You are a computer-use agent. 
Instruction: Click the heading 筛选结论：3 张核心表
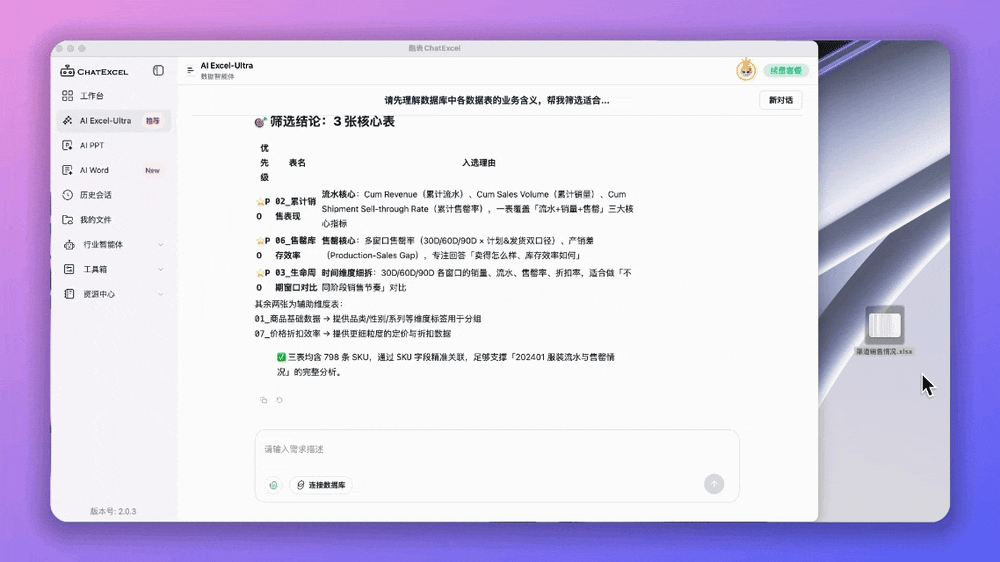click(x=332, y=121)
